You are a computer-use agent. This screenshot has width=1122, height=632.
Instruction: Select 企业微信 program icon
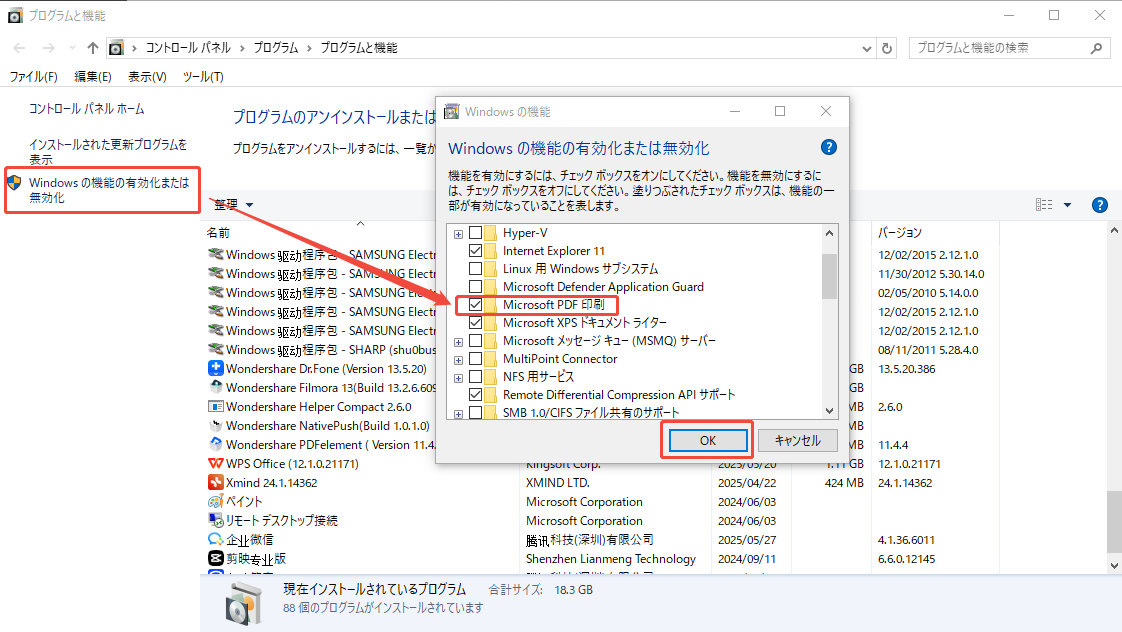coord(215,539)
